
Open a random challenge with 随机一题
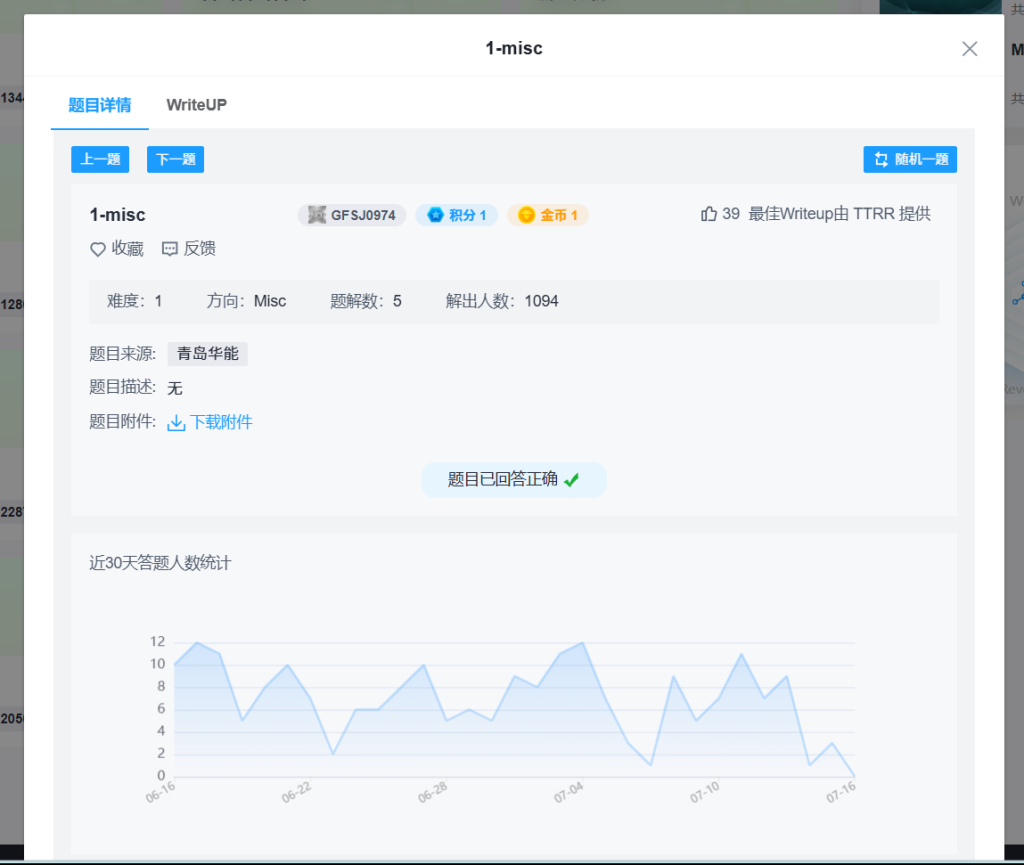tap(910, 160)
